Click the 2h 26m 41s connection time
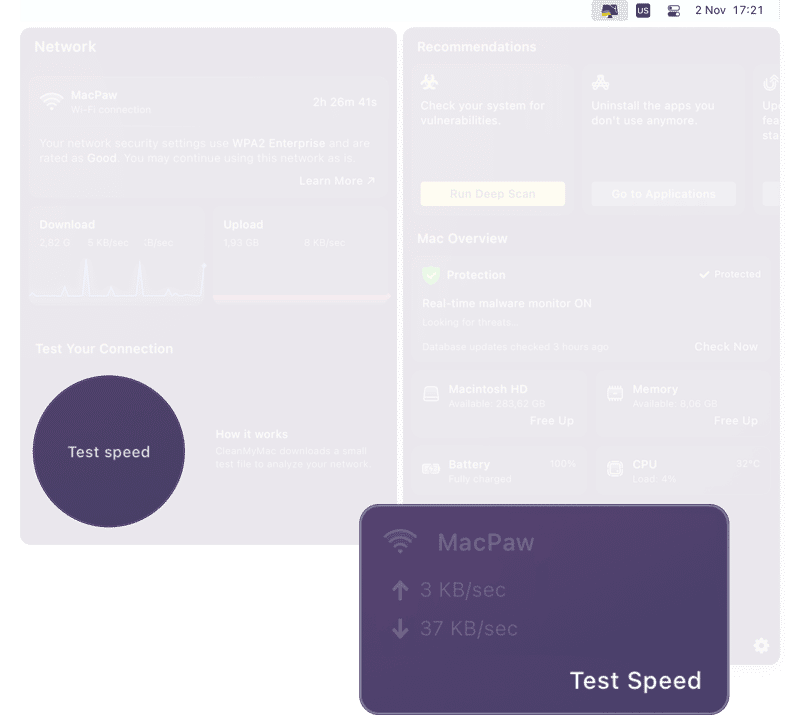This screenshot has height=715, width=800. [x=345, y=102]
